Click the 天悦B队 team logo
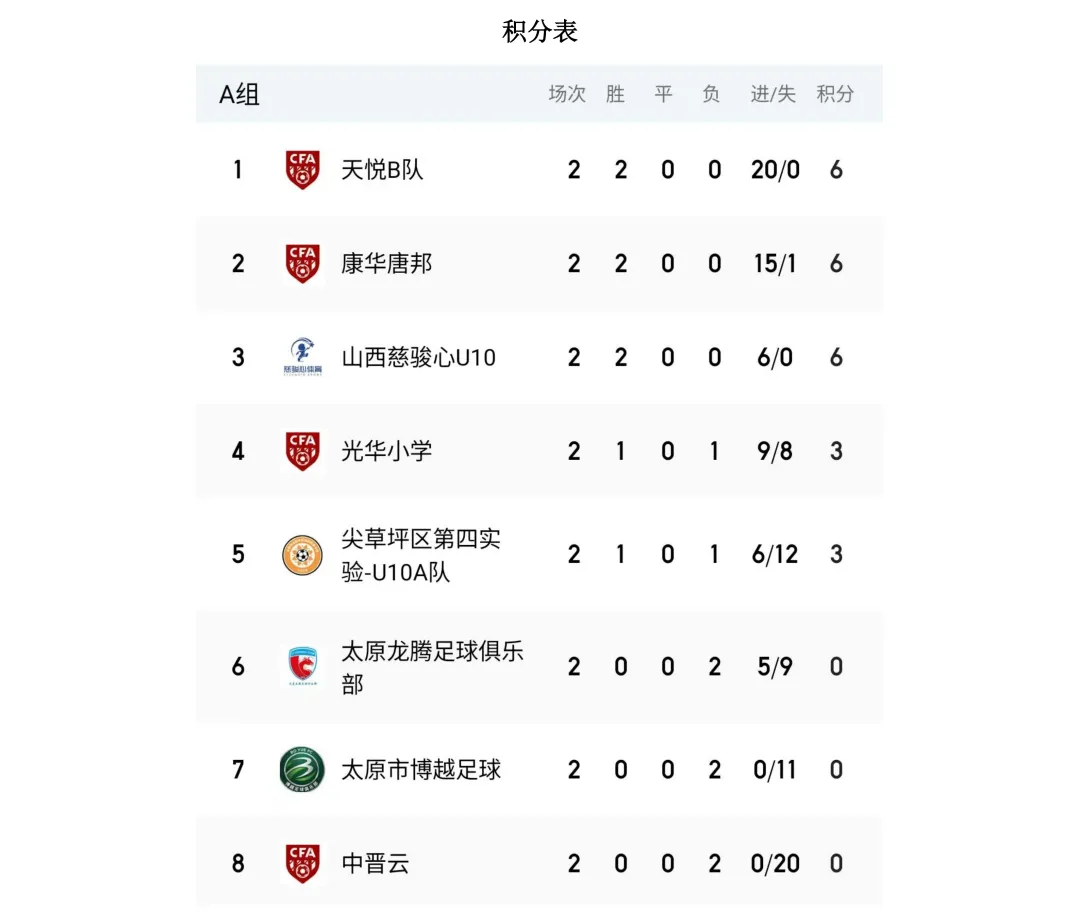The image size is (1080, 922). click(x=302, y=169)
